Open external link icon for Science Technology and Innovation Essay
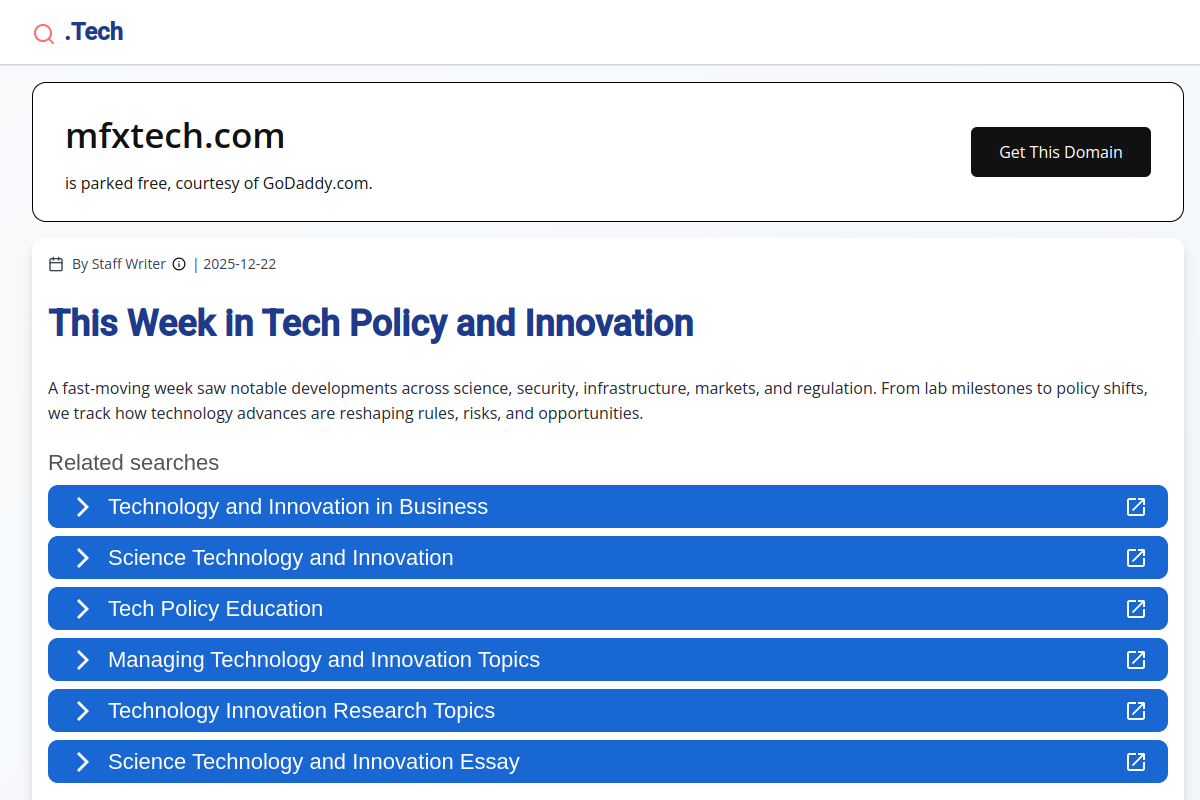The height and width of the screenshot is (800, 1200). click(x=1136, y=761)
